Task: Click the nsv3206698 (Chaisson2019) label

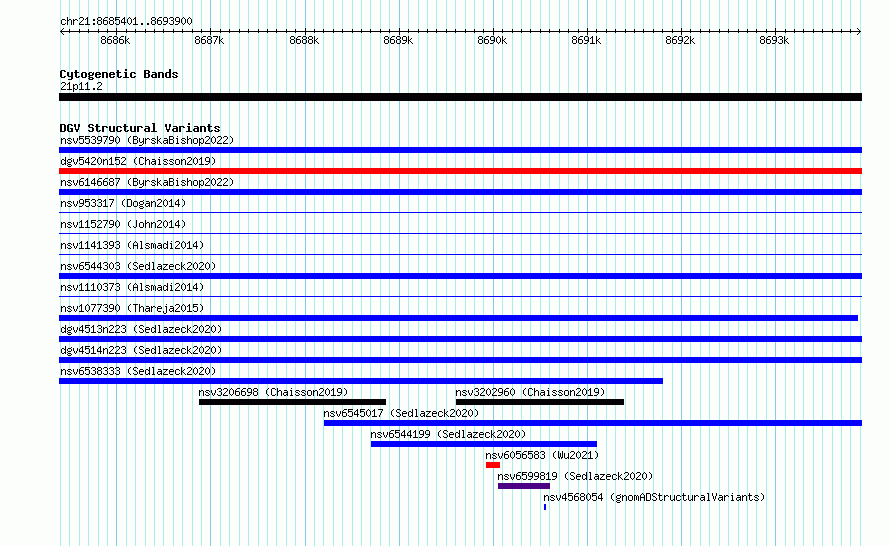Action: coord(273,392)
